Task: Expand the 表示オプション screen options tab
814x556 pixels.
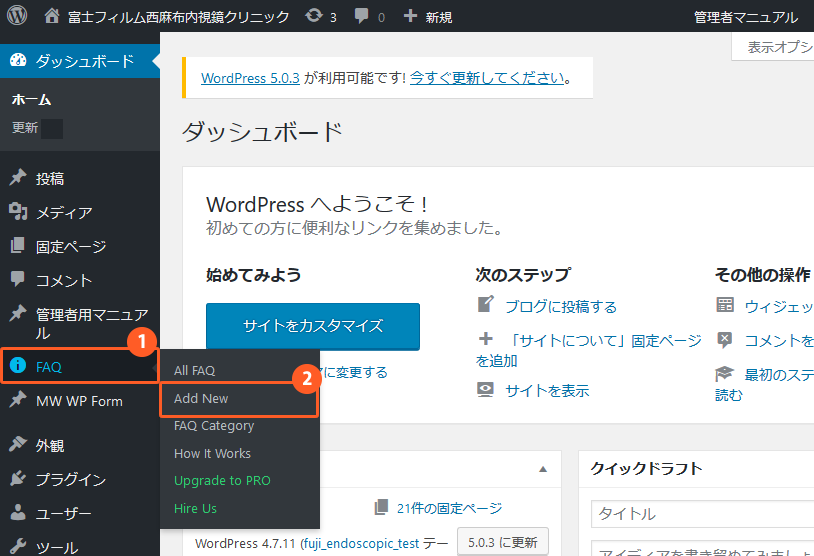Action: point(772,47)
